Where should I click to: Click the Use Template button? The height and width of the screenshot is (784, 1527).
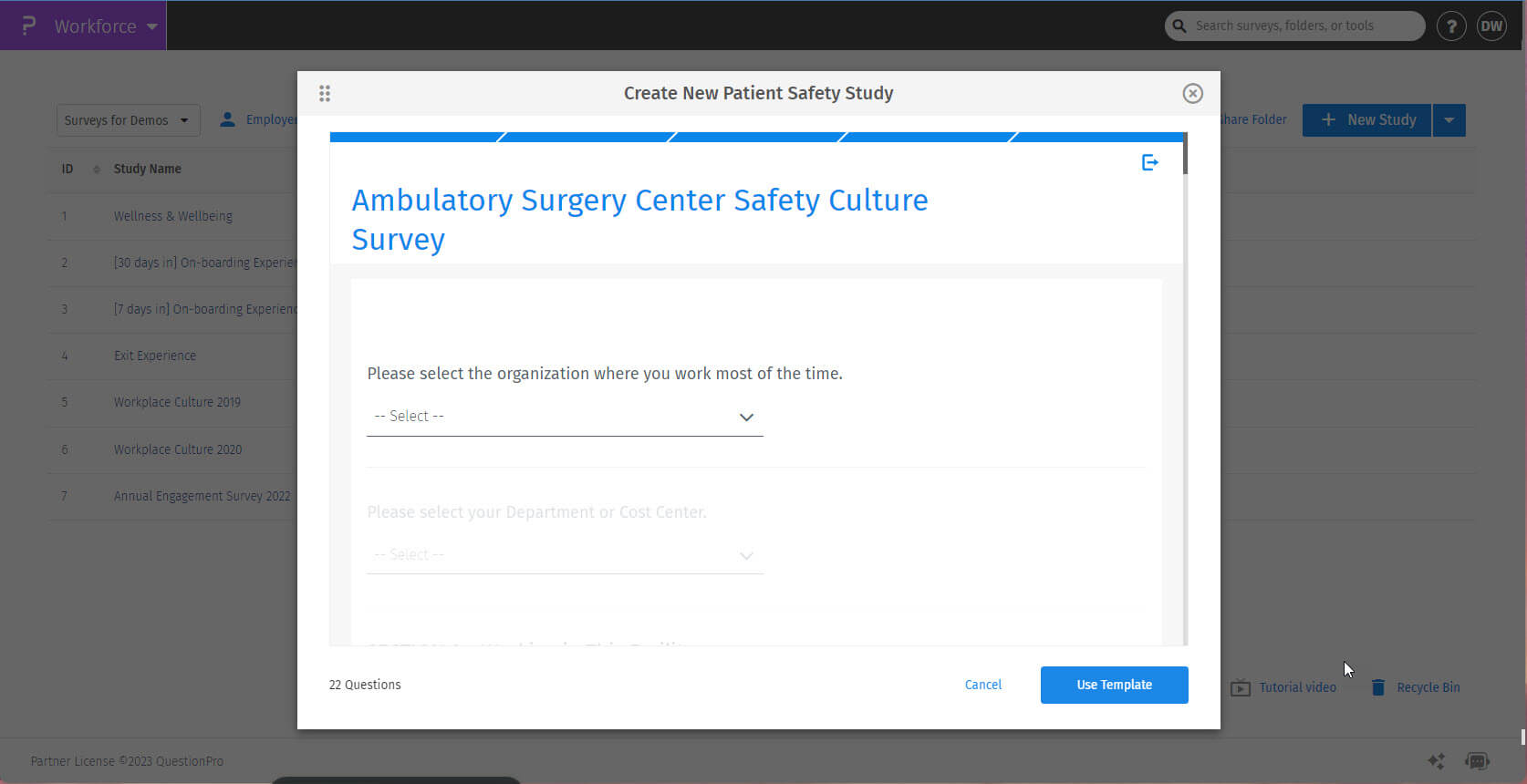1114,685
